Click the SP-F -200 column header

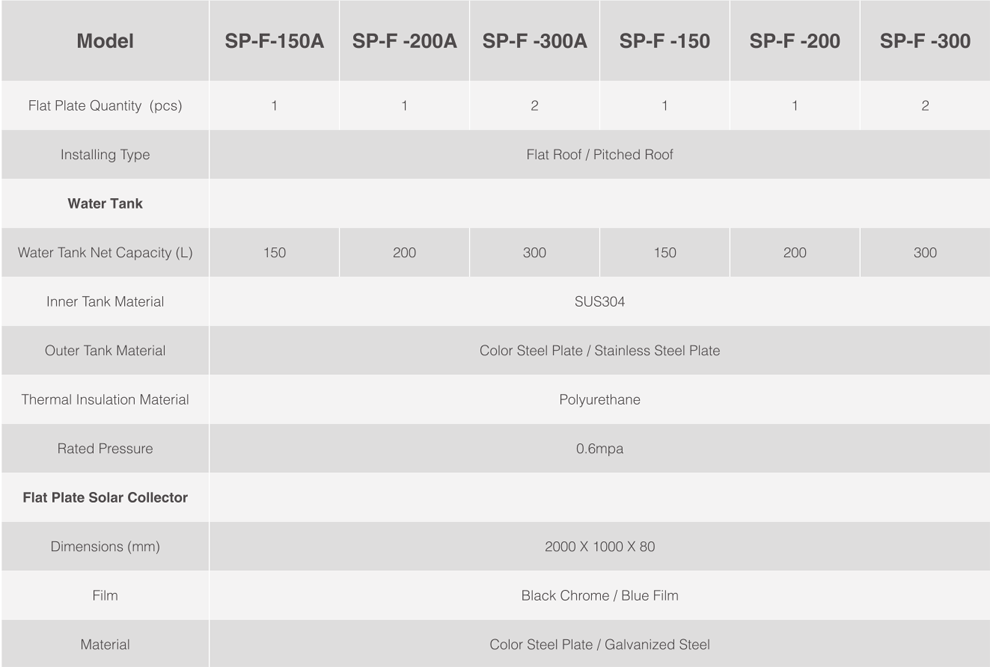pos(794,41)
